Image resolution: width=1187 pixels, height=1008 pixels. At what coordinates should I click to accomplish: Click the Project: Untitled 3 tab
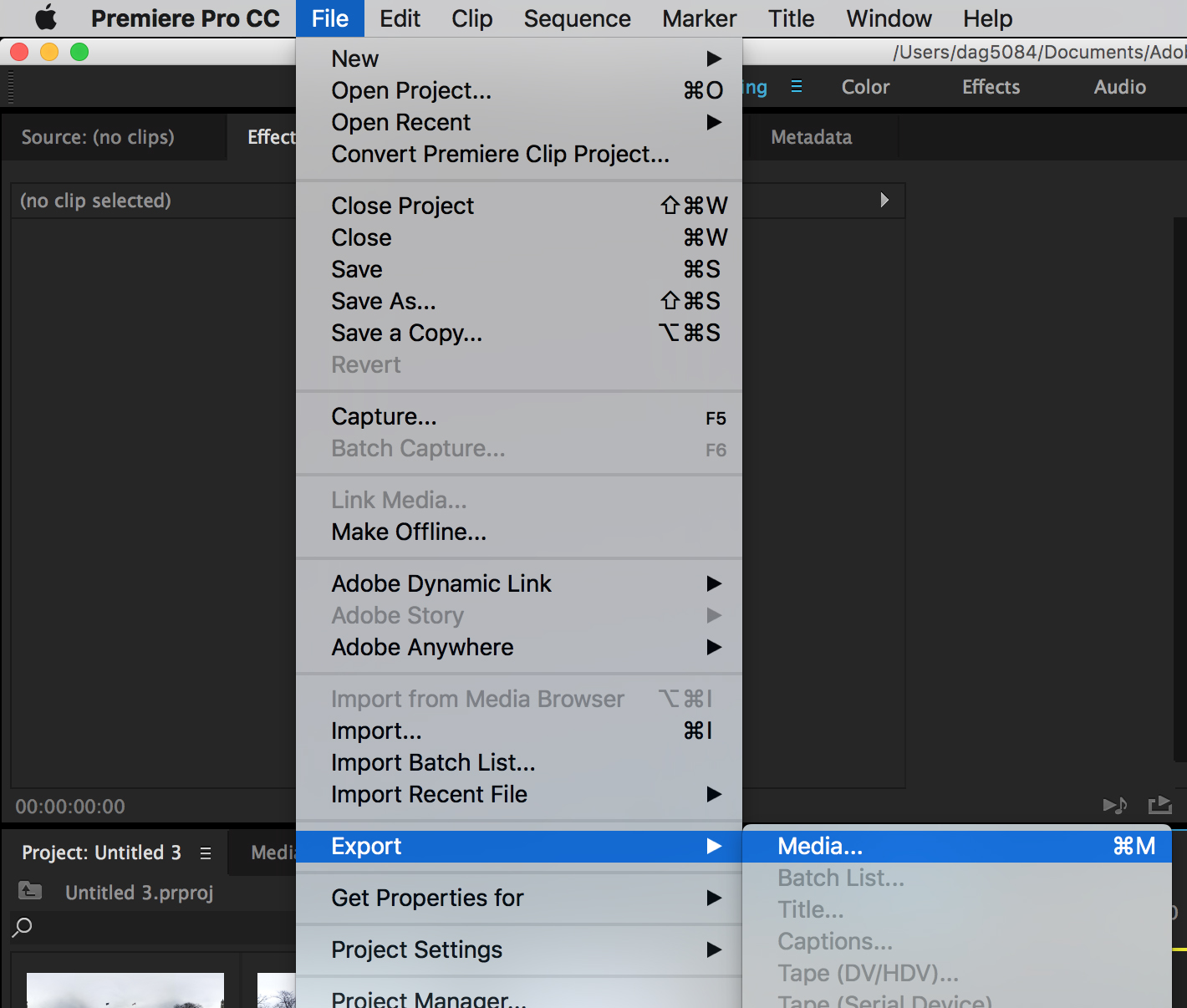point(101,853)
